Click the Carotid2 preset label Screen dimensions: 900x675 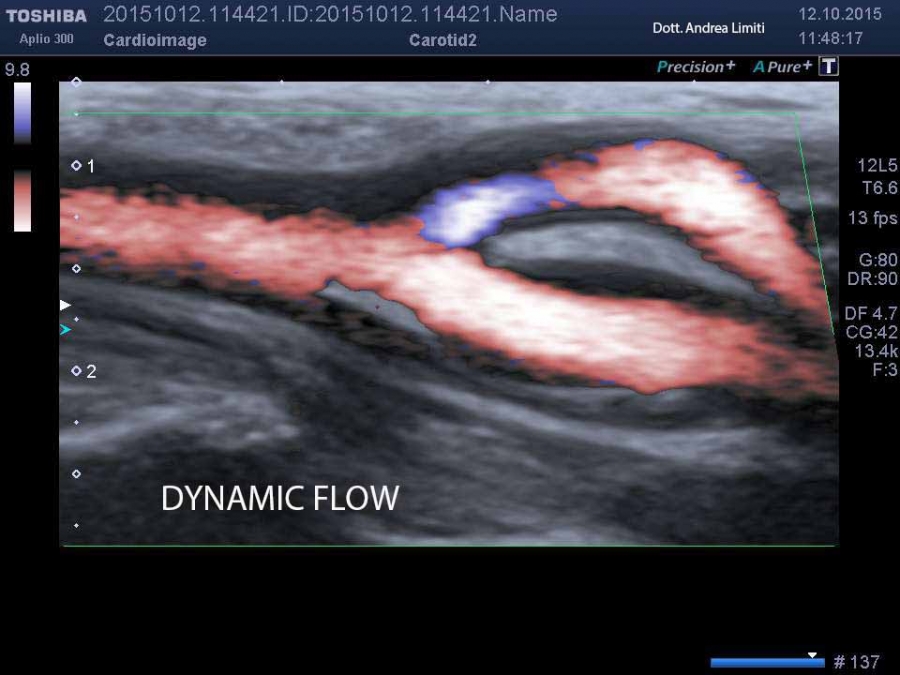pos(443,40)
